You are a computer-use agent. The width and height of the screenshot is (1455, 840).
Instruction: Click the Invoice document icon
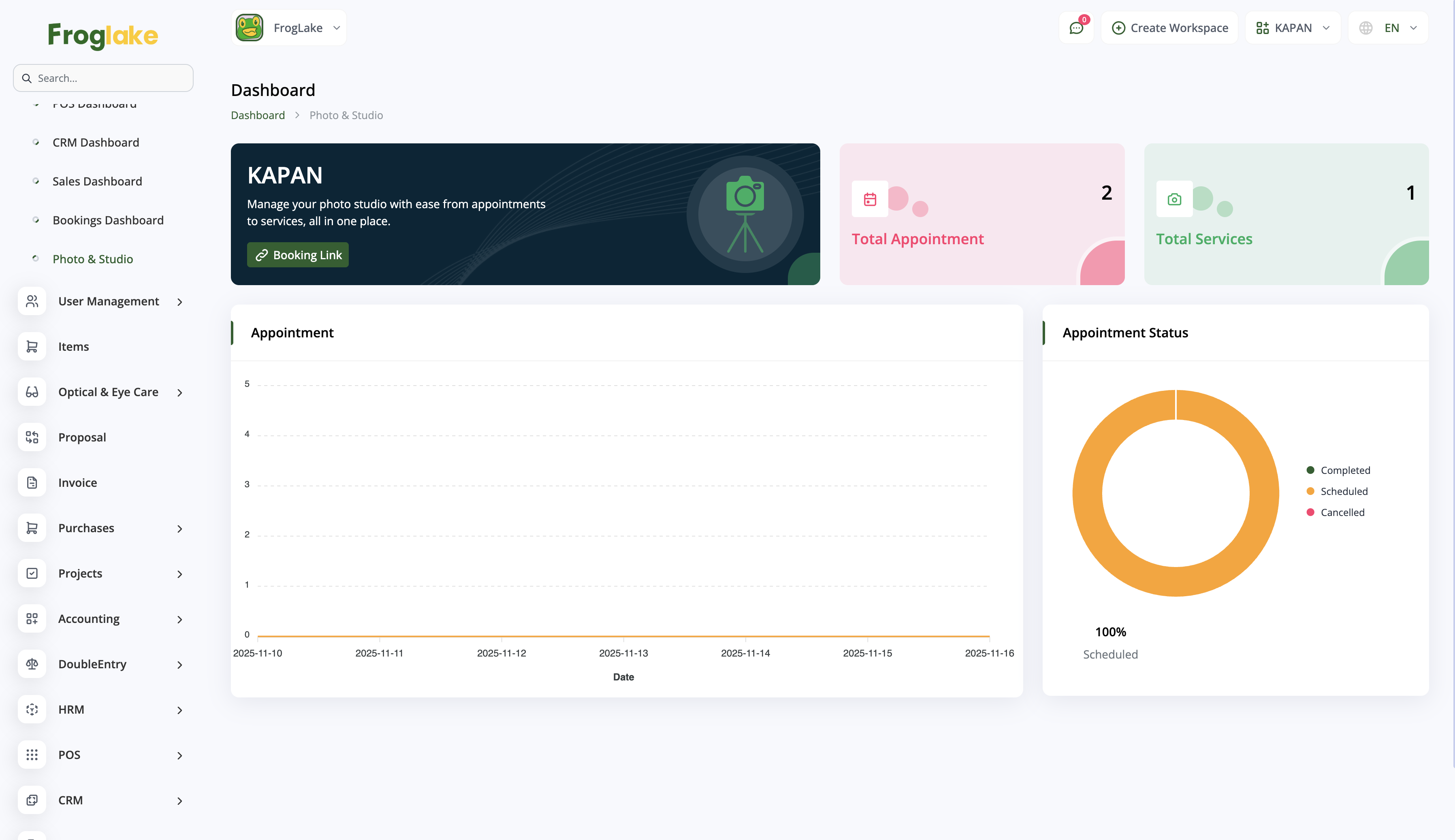[32, 483]
